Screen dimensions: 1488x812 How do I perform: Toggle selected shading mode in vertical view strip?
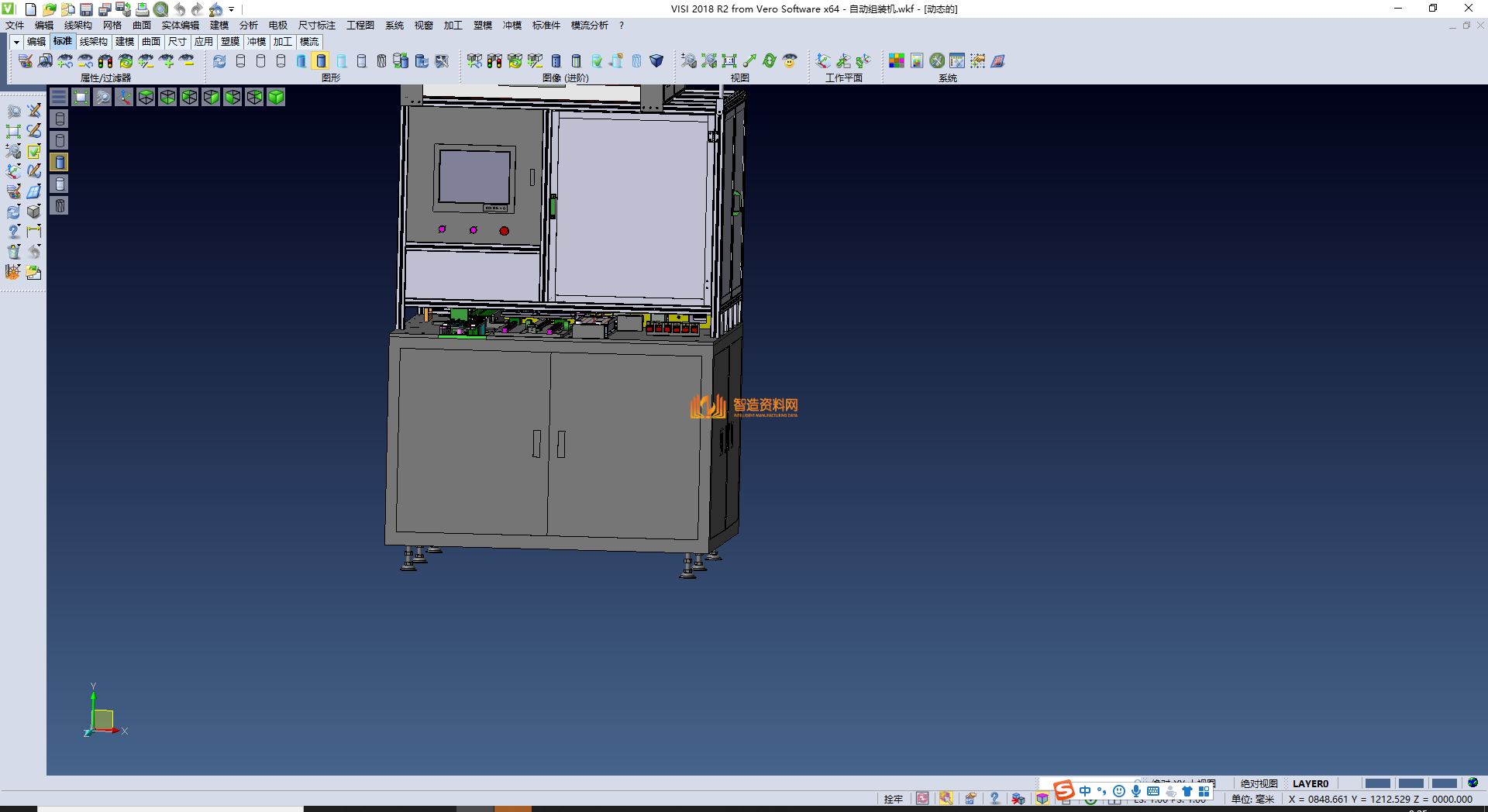tap(60, 162)
